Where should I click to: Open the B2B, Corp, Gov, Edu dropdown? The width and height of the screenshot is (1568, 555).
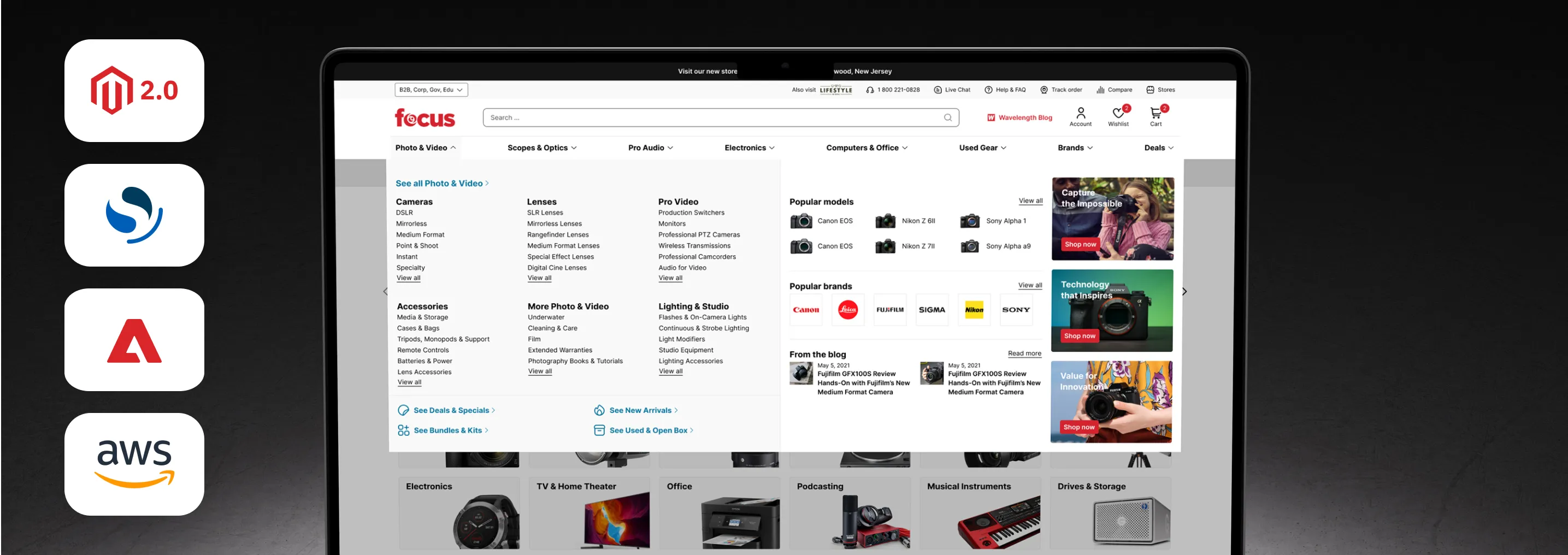pos(431,90)
